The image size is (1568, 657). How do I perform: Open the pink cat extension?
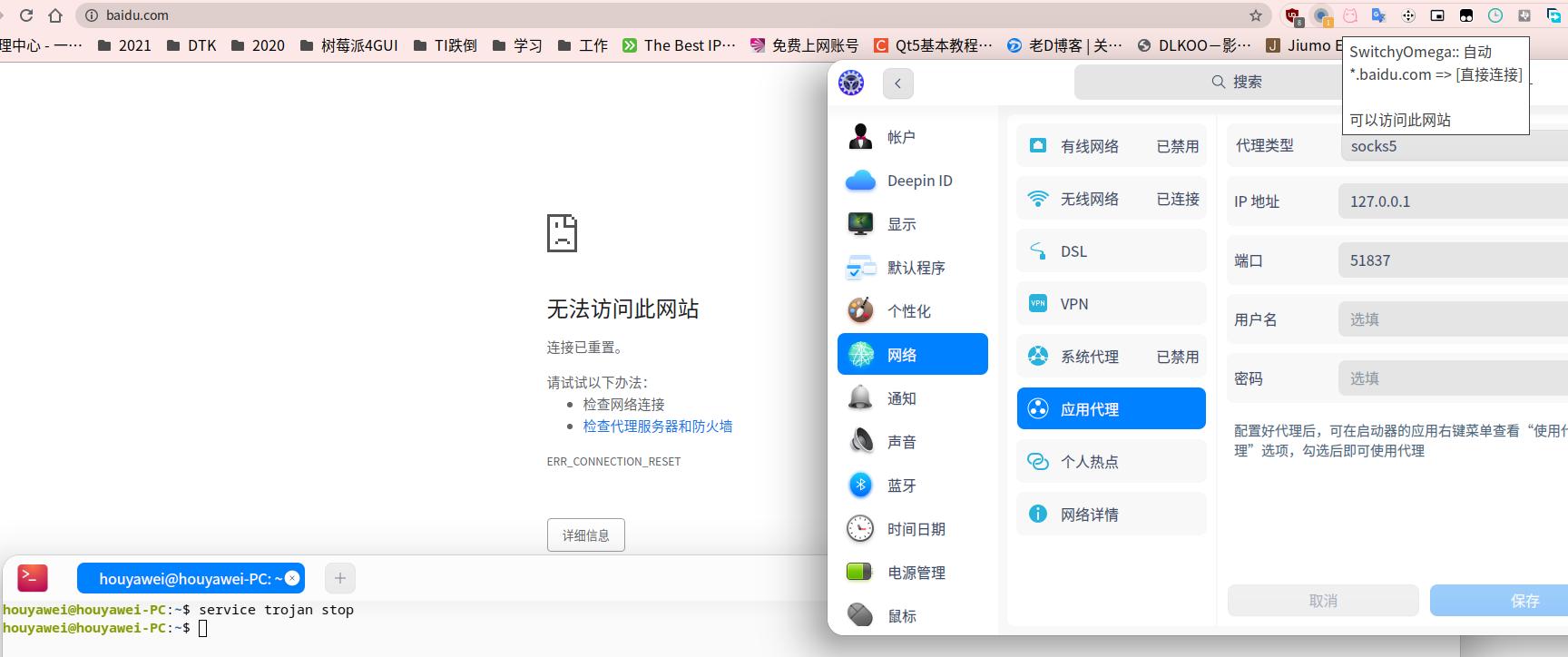point(1350,15)
